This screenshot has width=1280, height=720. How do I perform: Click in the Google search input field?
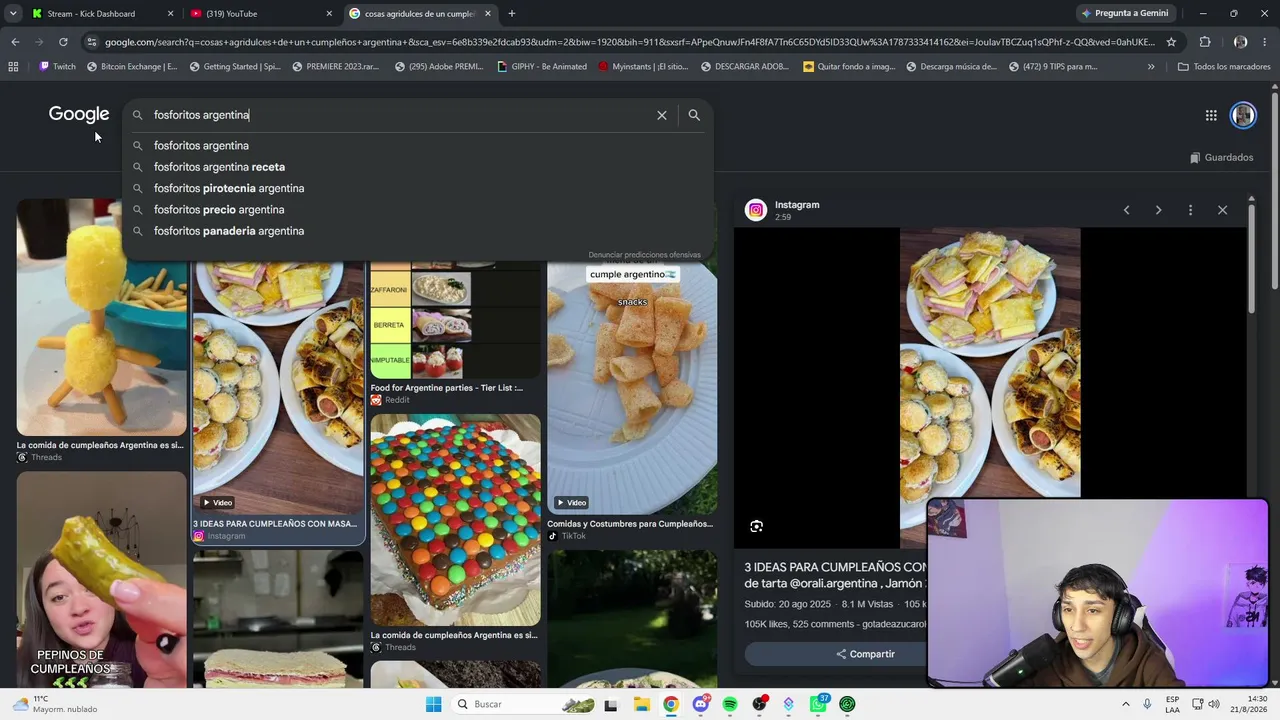coord(400,115)
